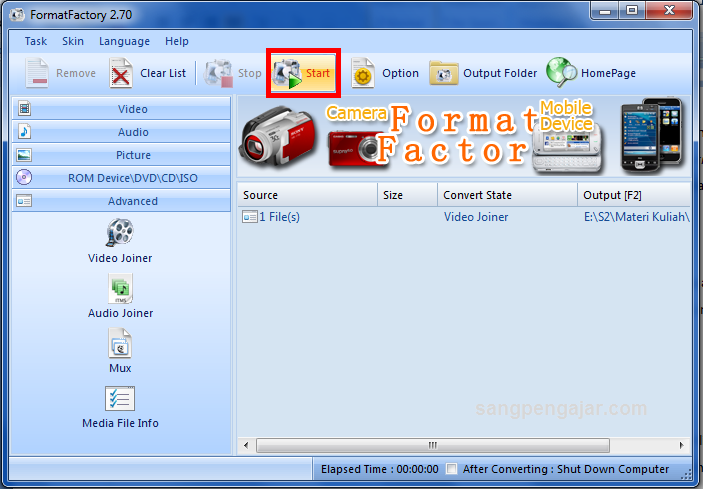Viewport: 703px width, 489px height.
Task: Expand the Audio category panel
Action: (x=121, y=132)
